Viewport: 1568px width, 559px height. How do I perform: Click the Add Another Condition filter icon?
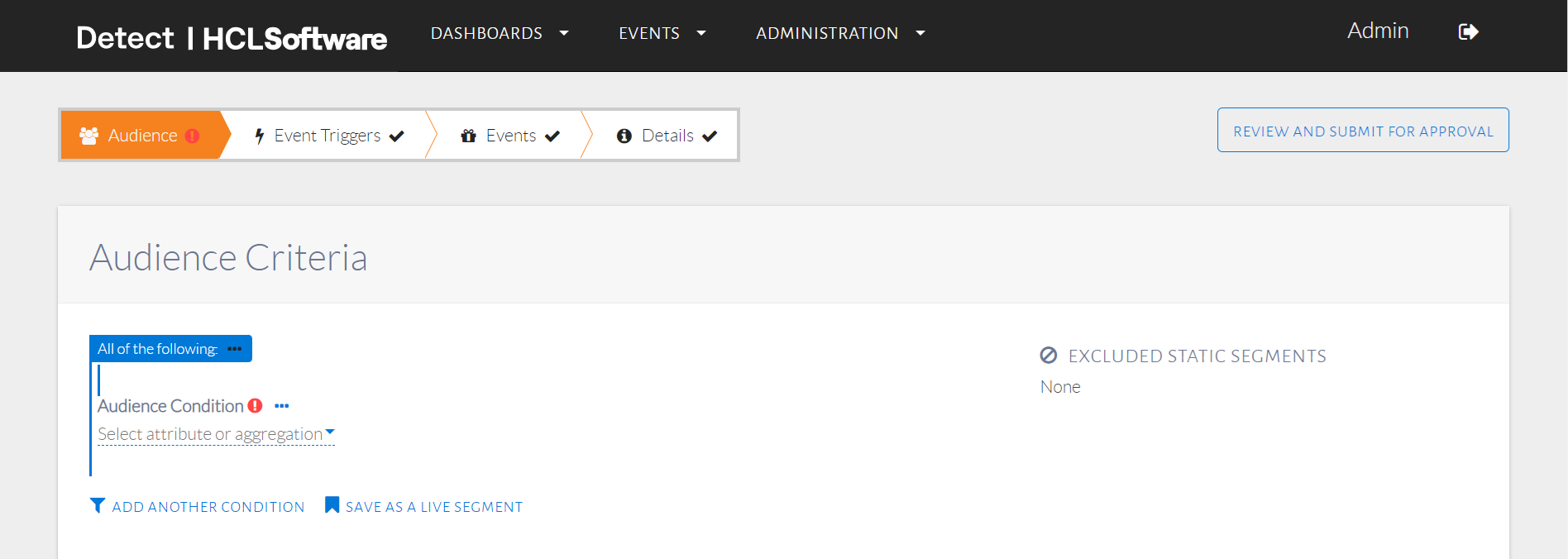point(98,505)
